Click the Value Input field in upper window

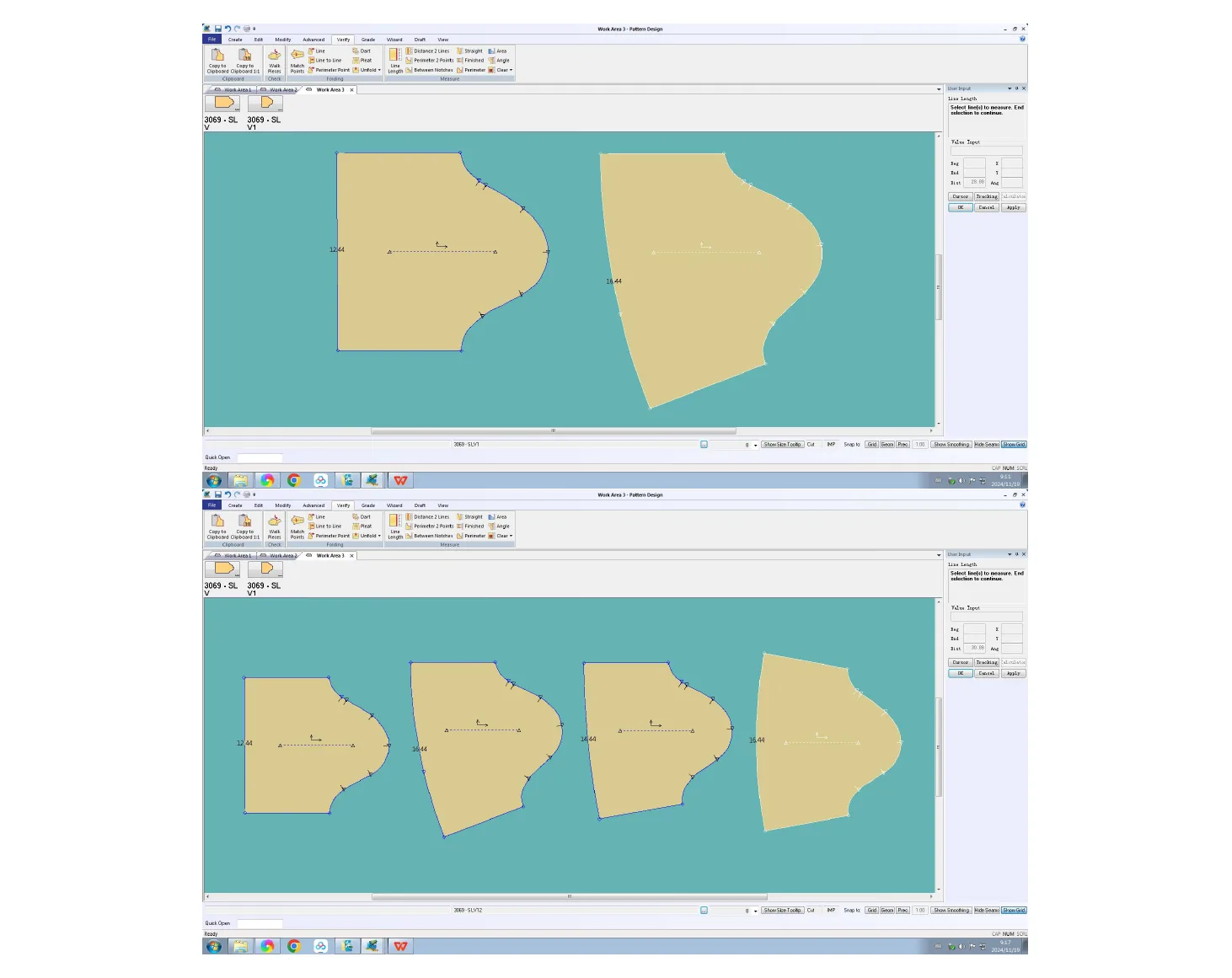click(x=986, y=151)
